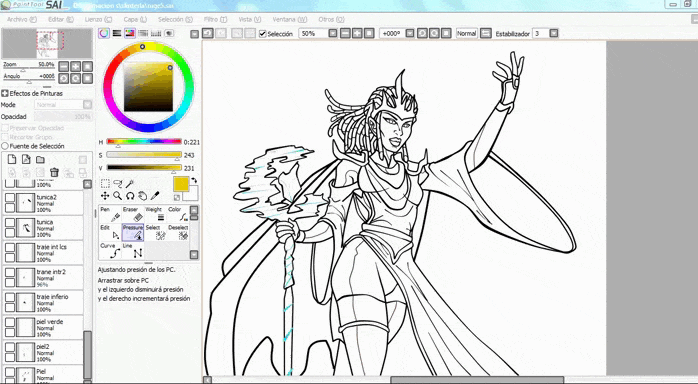
Task: Pick the Magic Wand selection tool
Action: tap(130, 184)
